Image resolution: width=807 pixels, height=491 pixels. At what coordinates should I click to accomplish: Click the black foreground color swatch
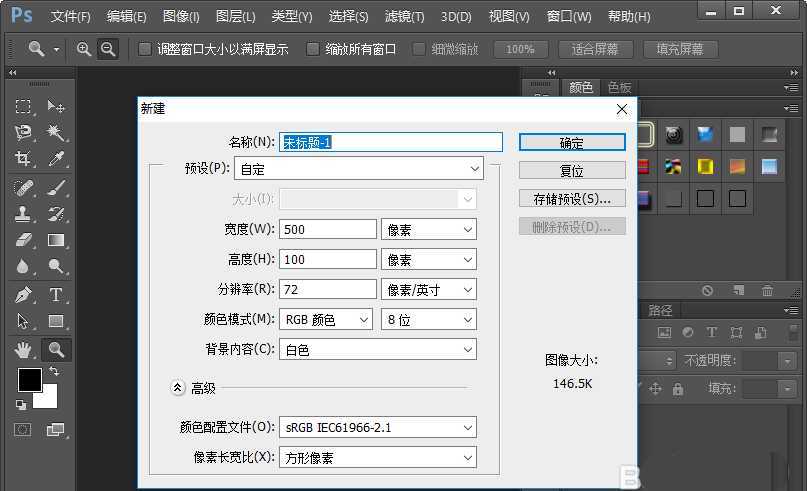(28, 380)
